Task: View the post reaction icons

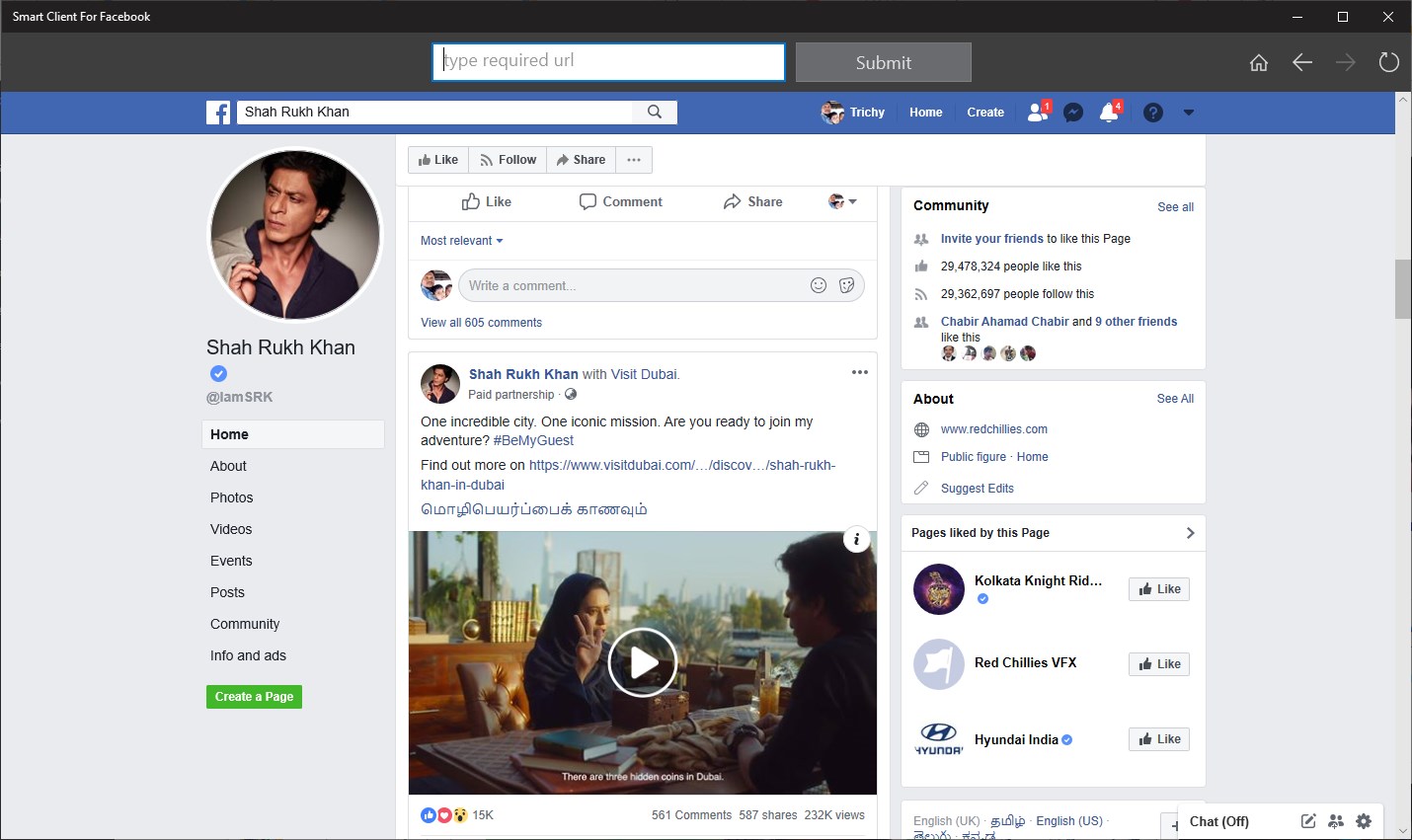Action: 444,815
